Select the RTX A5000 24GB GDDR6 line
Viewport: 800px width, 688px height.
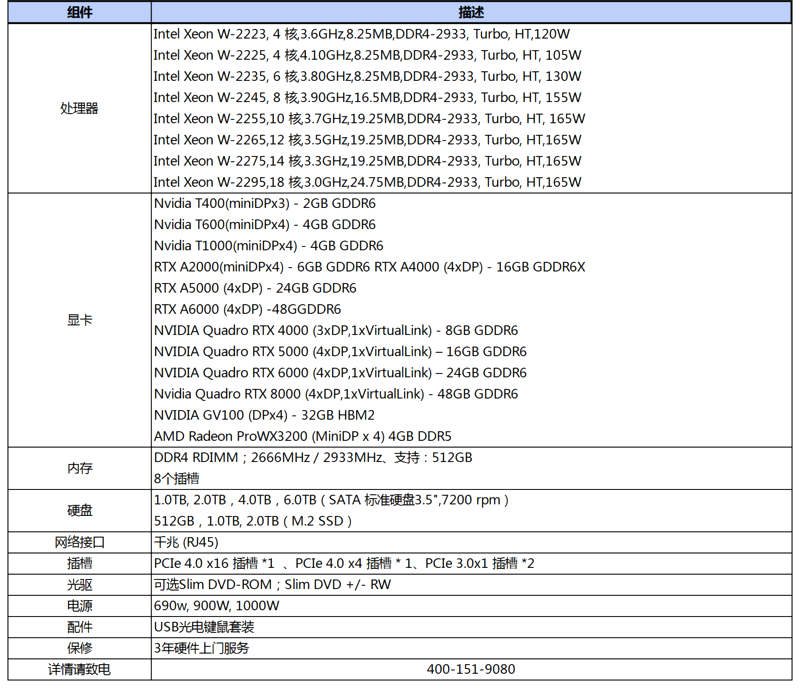(255, 288)
